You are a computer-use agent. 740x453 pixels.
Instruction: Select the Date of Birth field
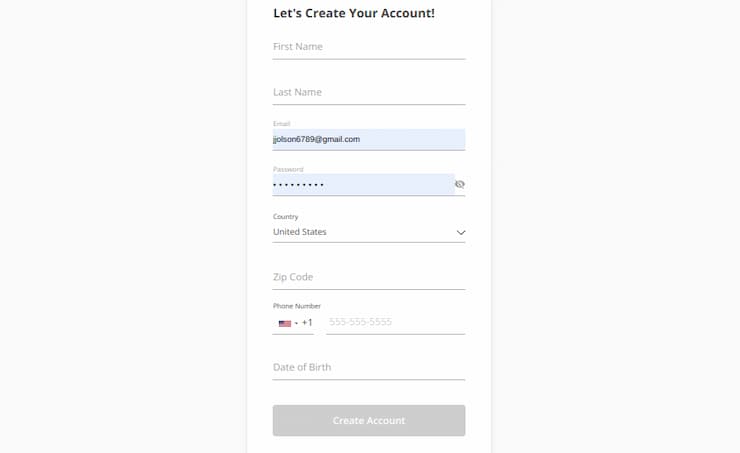369,367
